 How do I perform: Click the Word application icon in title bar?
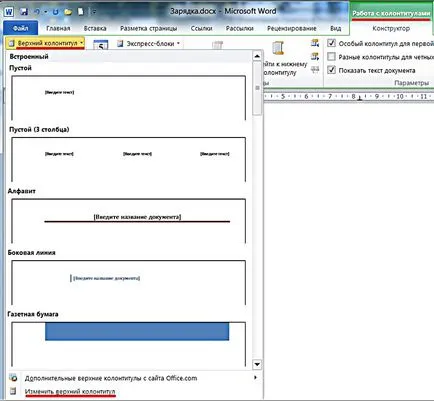[x=9, y=12]
